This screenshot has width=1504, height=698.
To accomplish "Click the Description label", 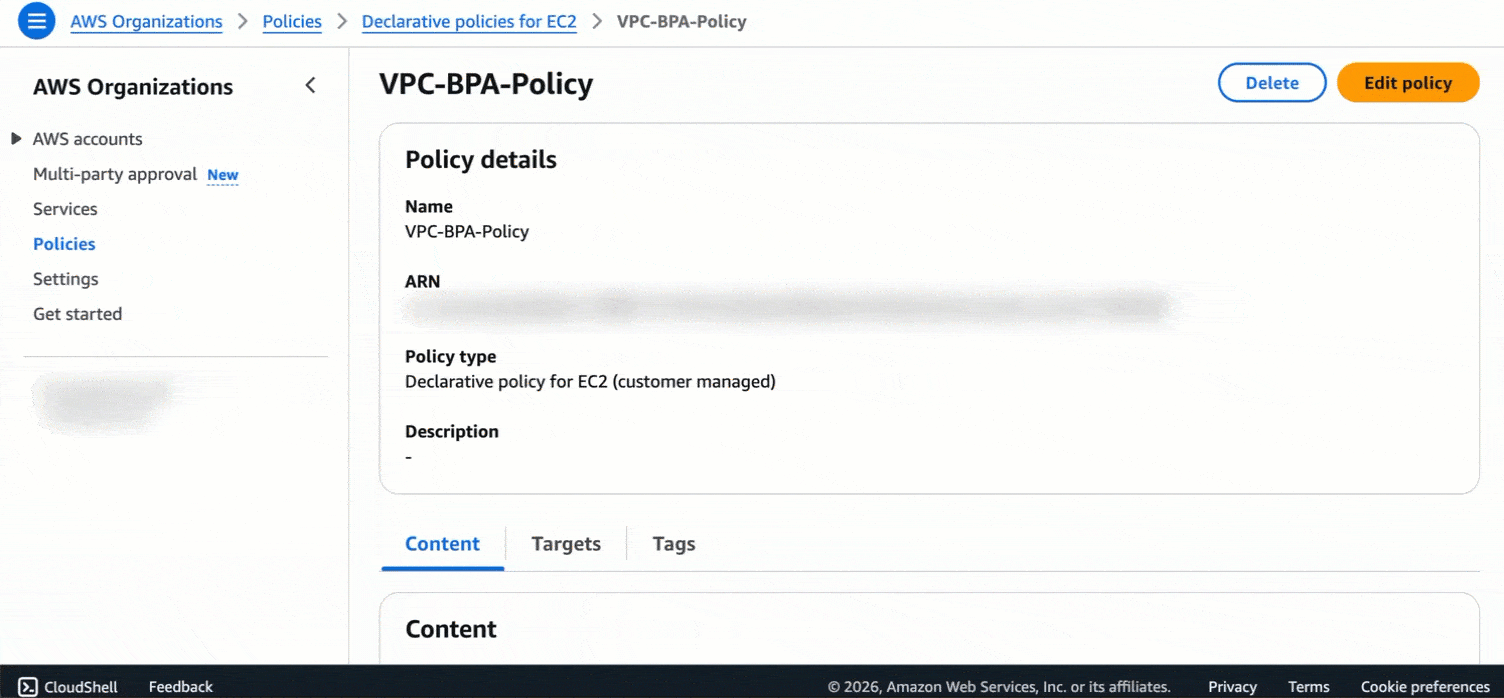I will point(452,432).
